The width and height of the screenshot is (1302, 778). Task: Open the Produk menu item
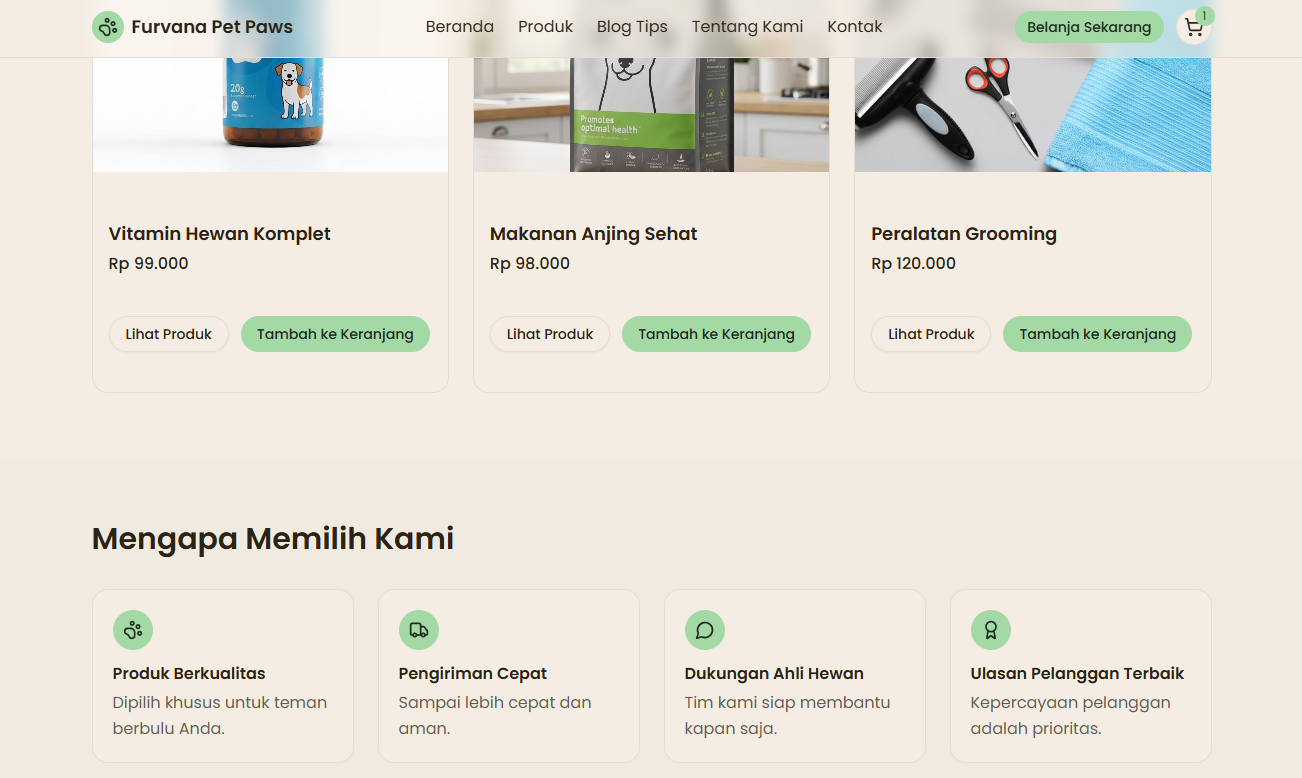click(x=545, y=27)
